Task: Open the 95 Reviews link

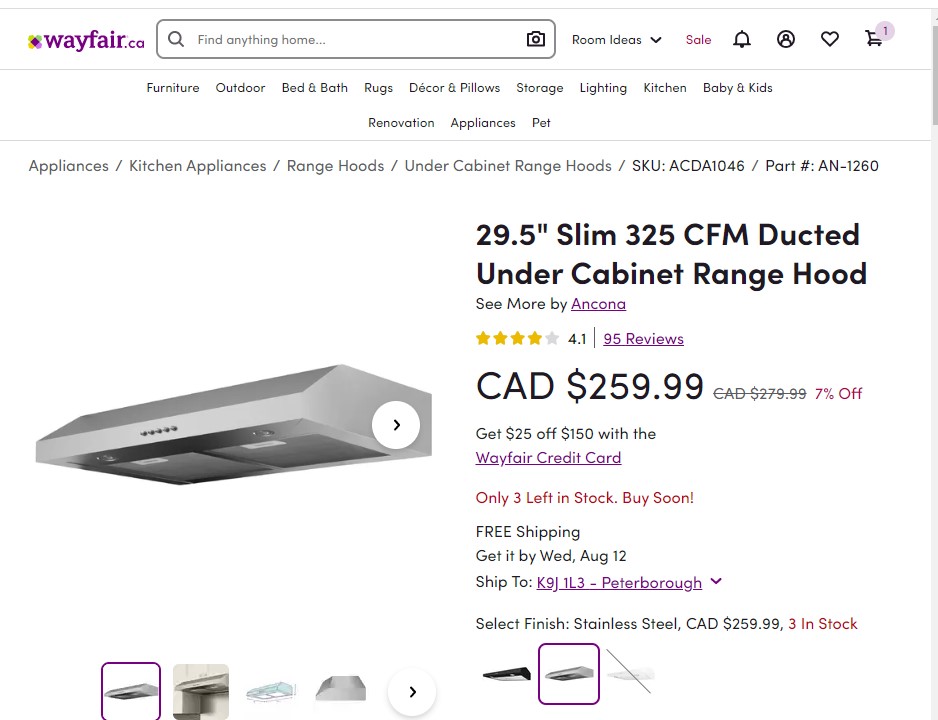Action: tap(643, 339)
